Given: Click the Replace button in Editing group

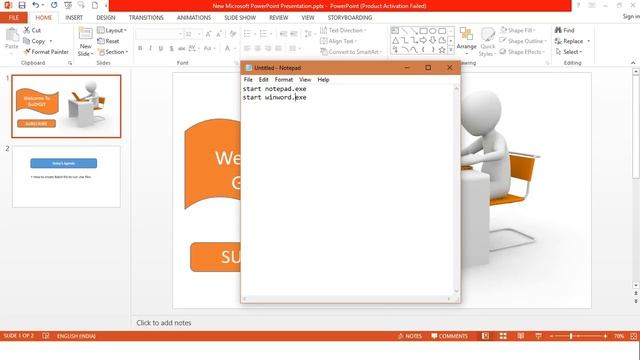Looking at the screenshot, I should [x=569, y=41].
